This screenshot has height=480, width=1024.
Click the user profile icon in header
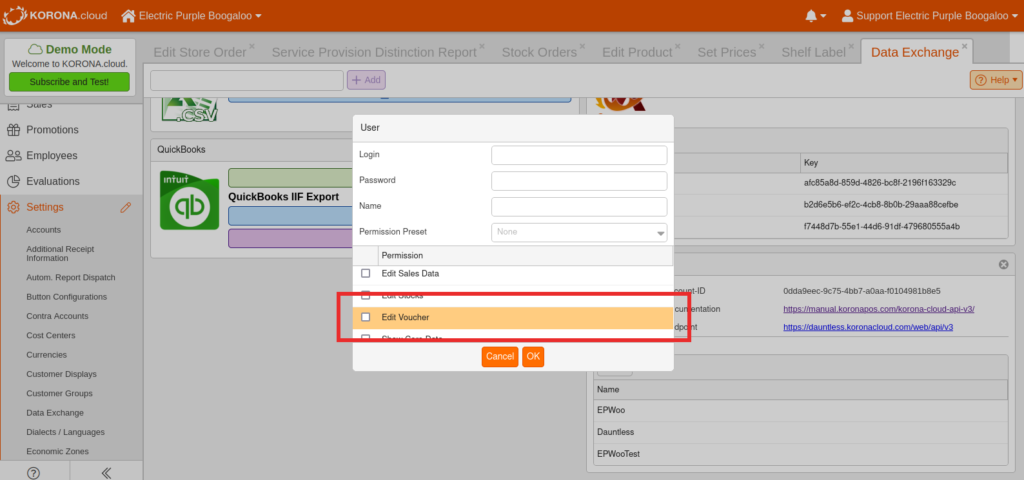coord(847,15)
